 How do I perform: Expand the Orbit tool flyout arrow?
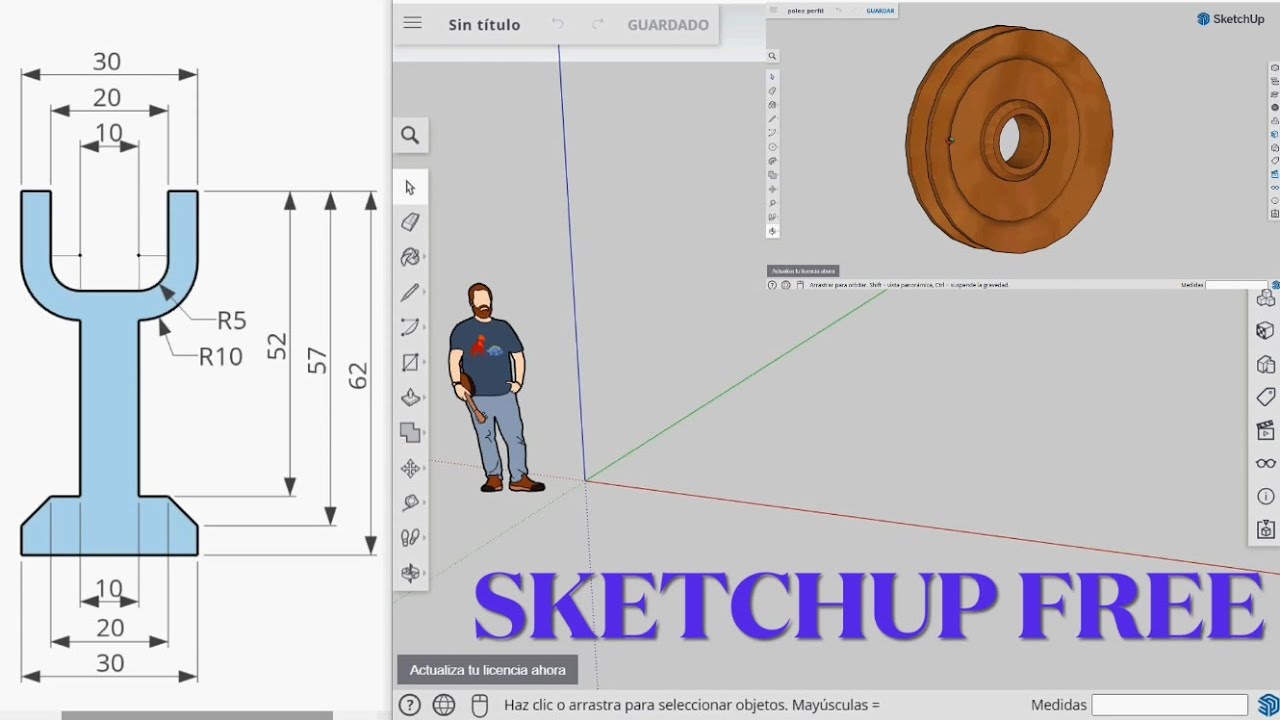[x=426, y=573]
